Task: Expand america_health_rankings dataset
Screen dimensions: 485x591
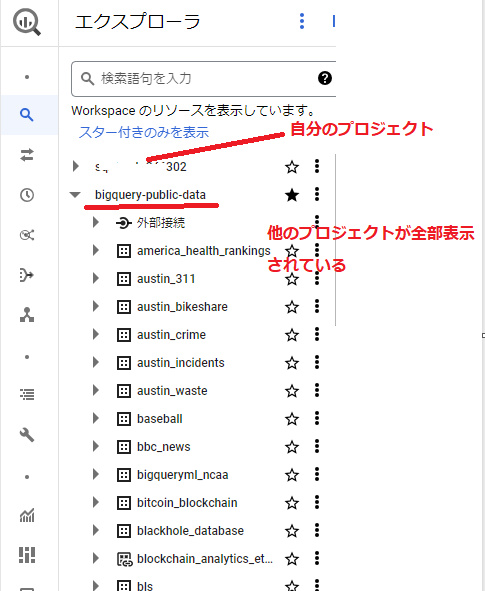Action: click(96, 250)
